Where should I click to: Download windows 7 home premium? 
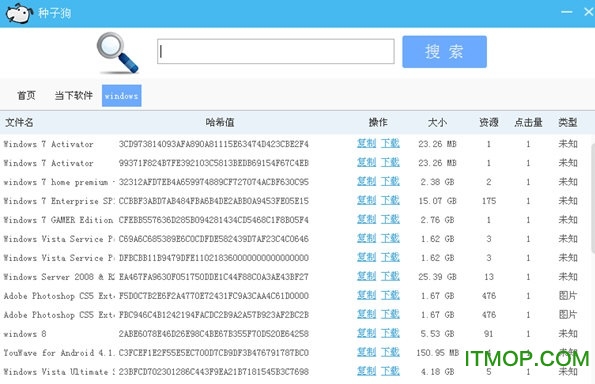pos(390,181)
